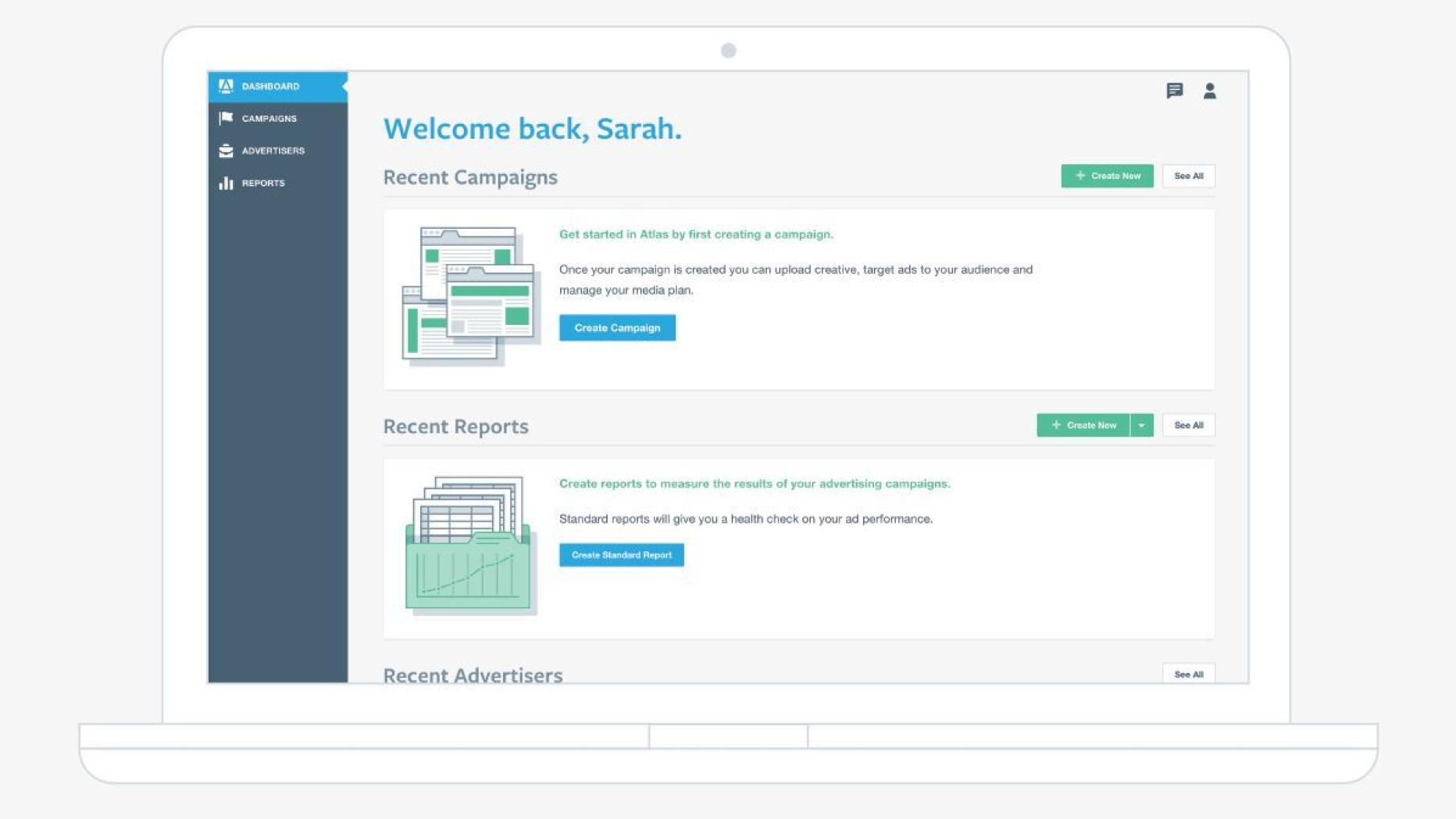
Task: Click 'Once your campaign is created' paragraph
Action: click(796, 280)
